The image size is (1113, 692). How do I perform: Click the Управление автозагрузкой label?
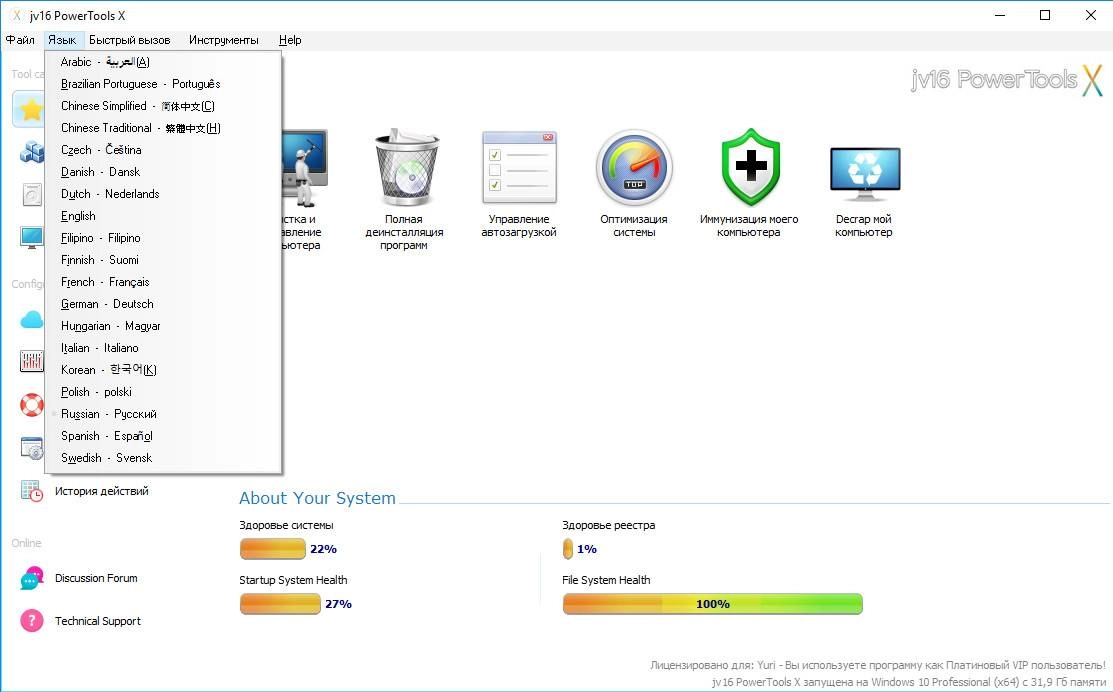pyautogui.click(x=519, y=226)
